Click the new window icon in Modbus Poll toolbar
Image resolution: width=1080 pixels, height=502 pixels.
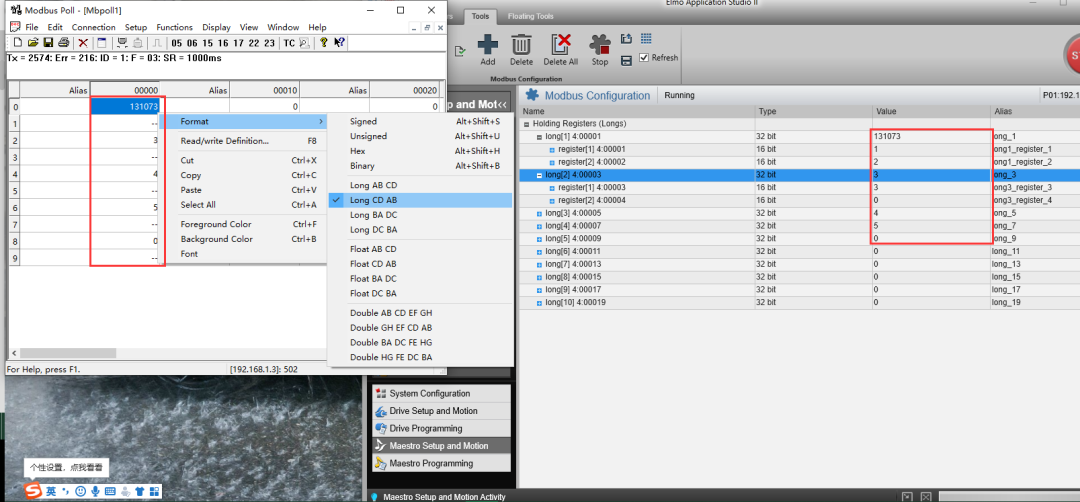(101, 43)
